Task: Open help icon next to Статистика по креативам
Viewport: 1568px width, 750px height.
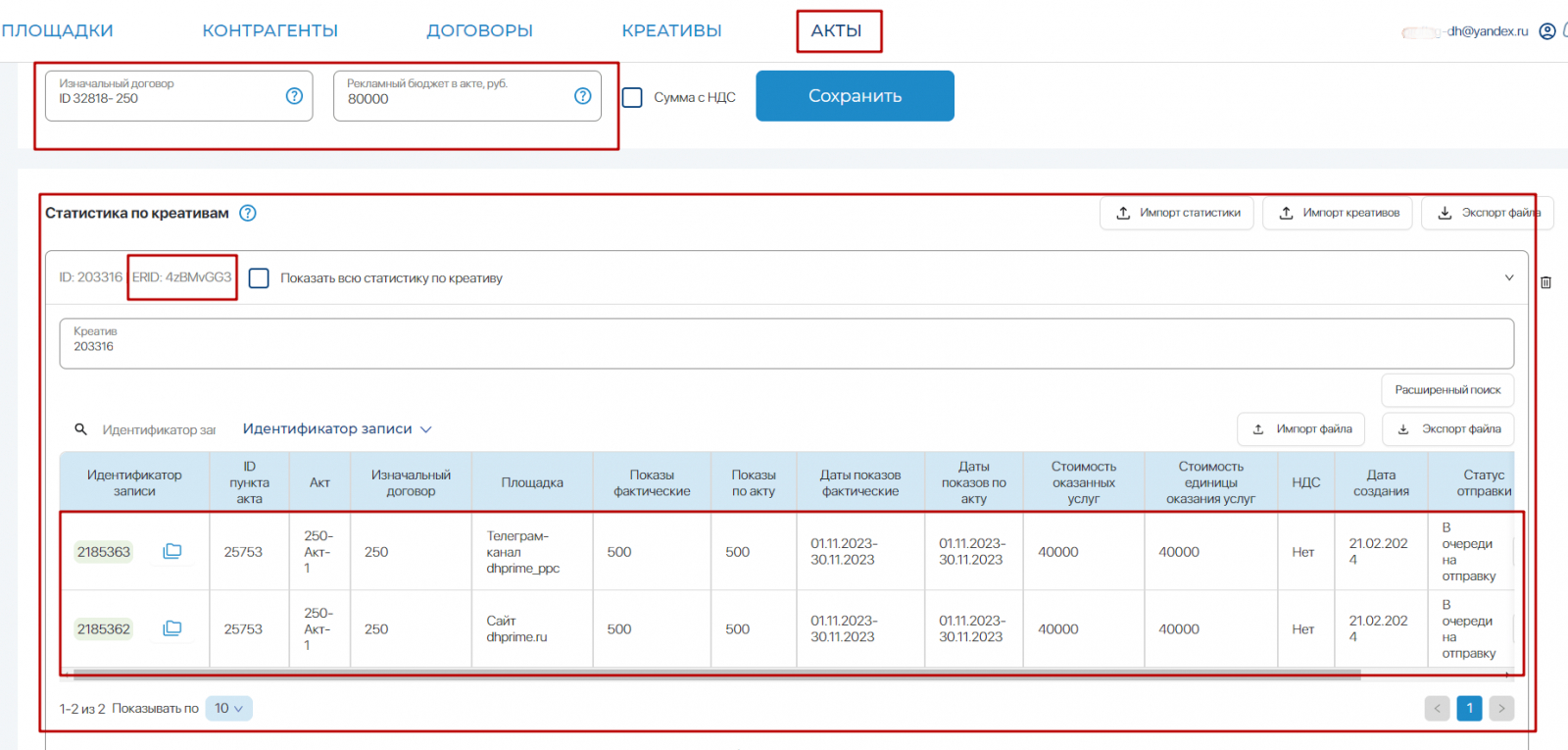Action: [248, 213]
